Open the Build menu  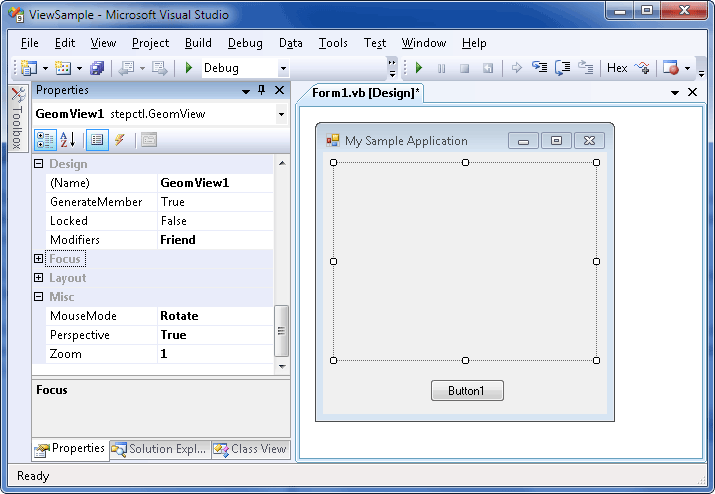click(198, 43)
